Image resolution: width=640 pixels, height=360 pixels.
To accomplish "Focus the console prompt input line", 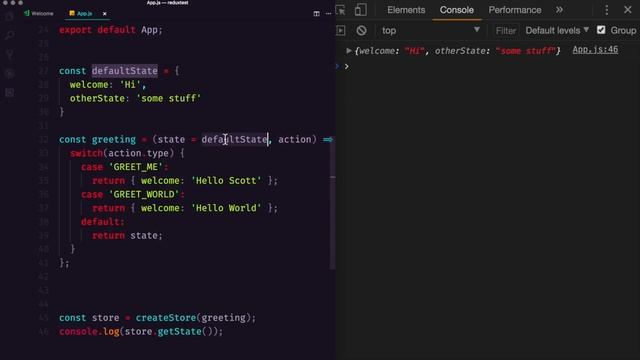I will (x=490, y=66).
